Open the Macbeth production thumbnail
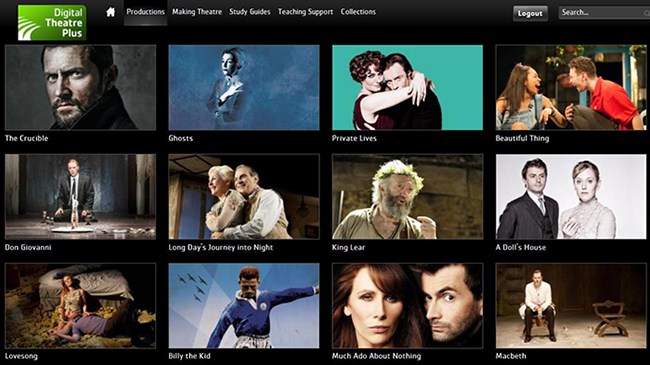 [571, 306]
